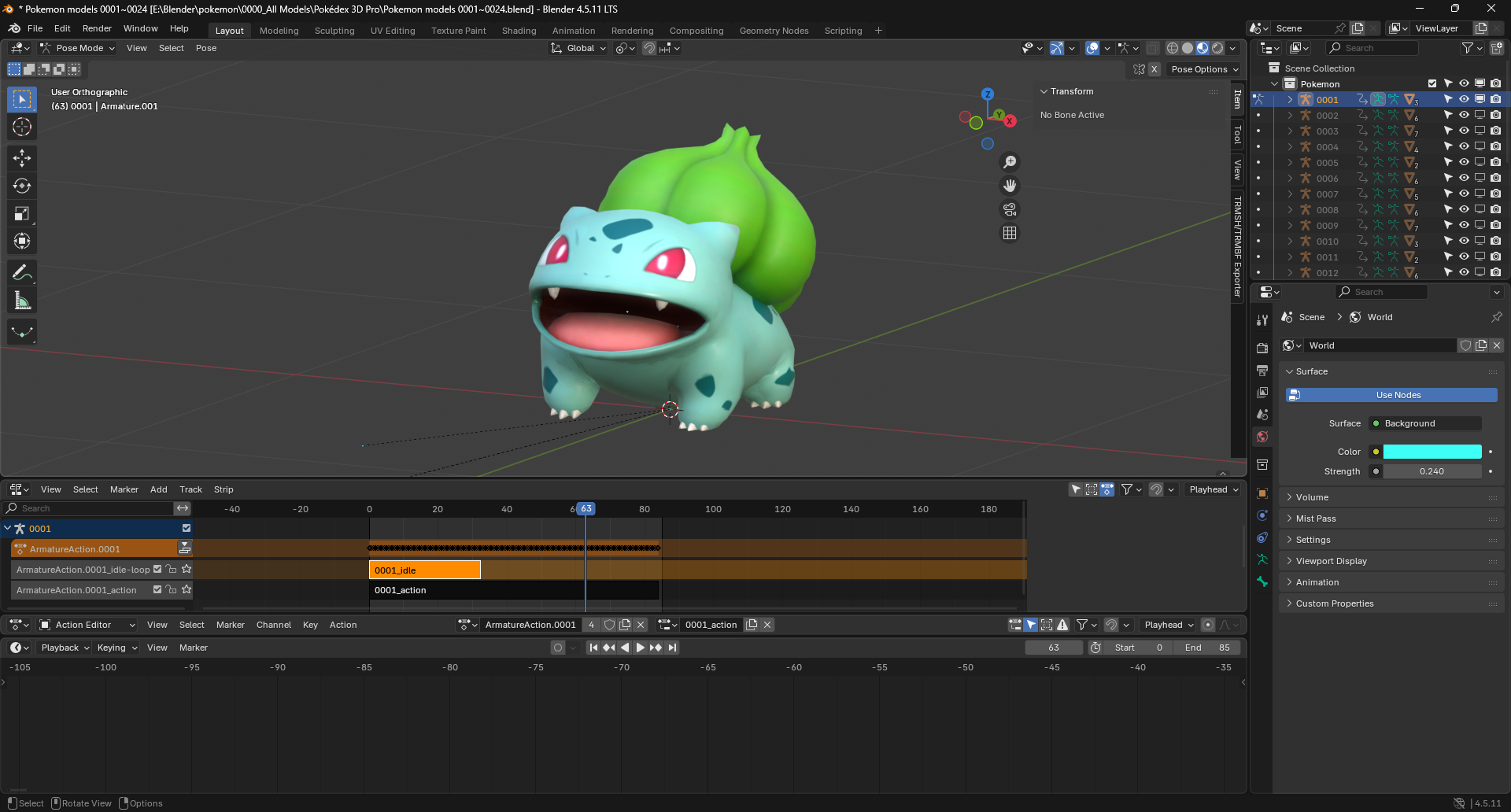Switch viewport to rendered shading
1511x812 pixels.
pyautogui.click(x=1217, y=48)
